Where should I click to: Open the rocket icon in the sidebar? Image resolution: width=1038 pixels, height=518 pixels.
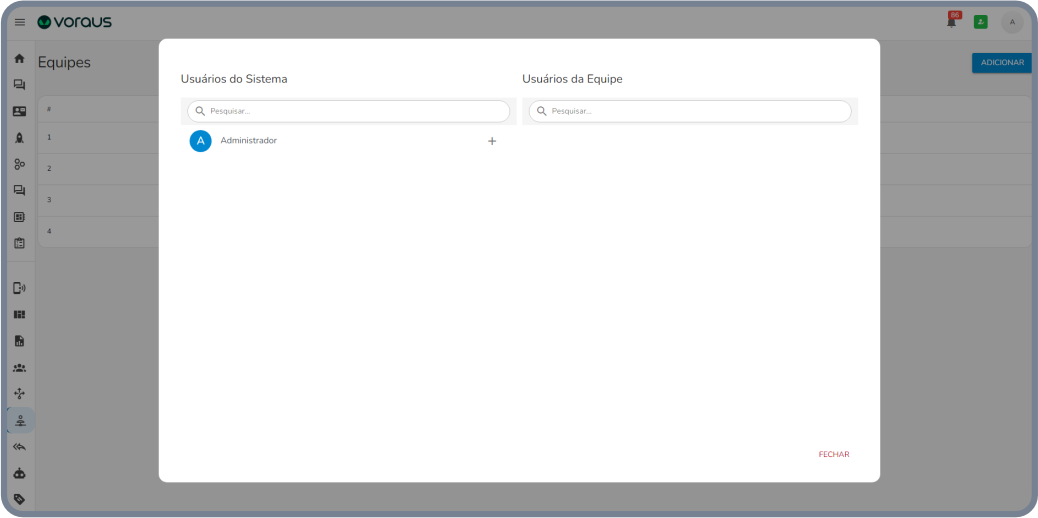(x=19, y=138)
